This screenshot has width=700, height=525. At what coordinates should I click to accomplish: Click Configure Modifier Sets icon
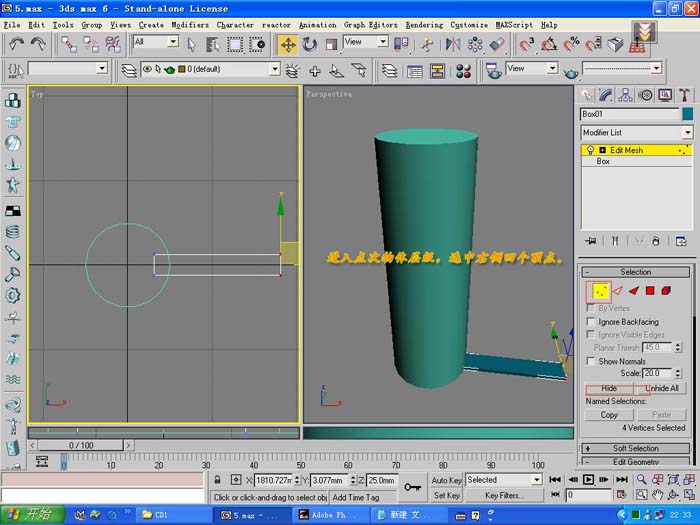pyautogui.click(x=681, y=241)
